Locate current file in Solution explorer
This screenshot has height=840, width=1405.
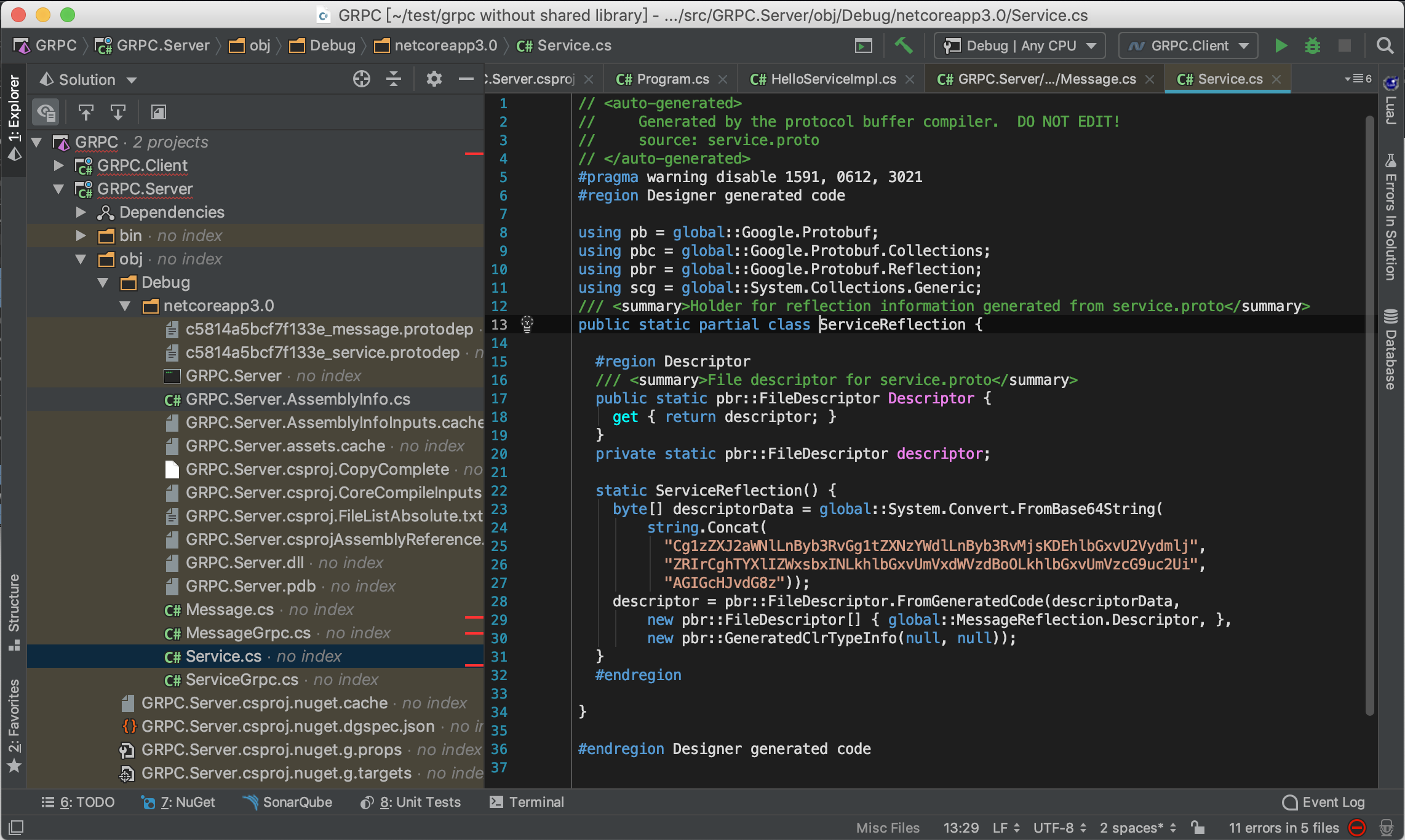point(362,79)
